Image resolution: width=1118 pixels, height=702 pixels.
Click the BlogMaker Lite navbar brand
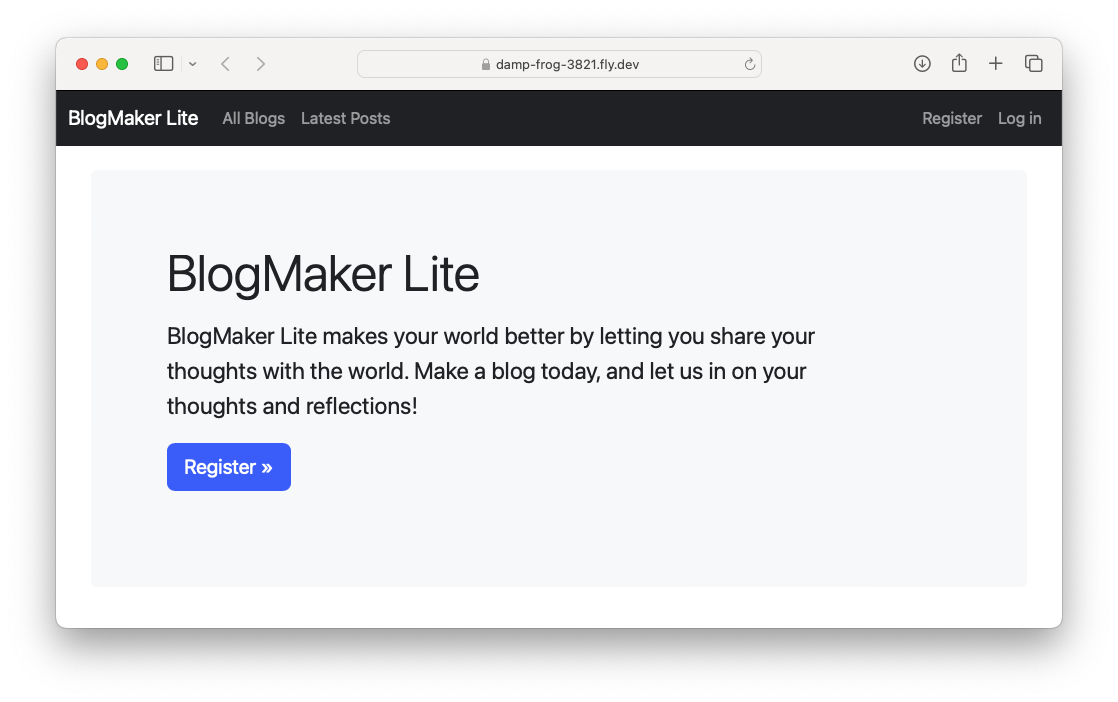[133, 118]
